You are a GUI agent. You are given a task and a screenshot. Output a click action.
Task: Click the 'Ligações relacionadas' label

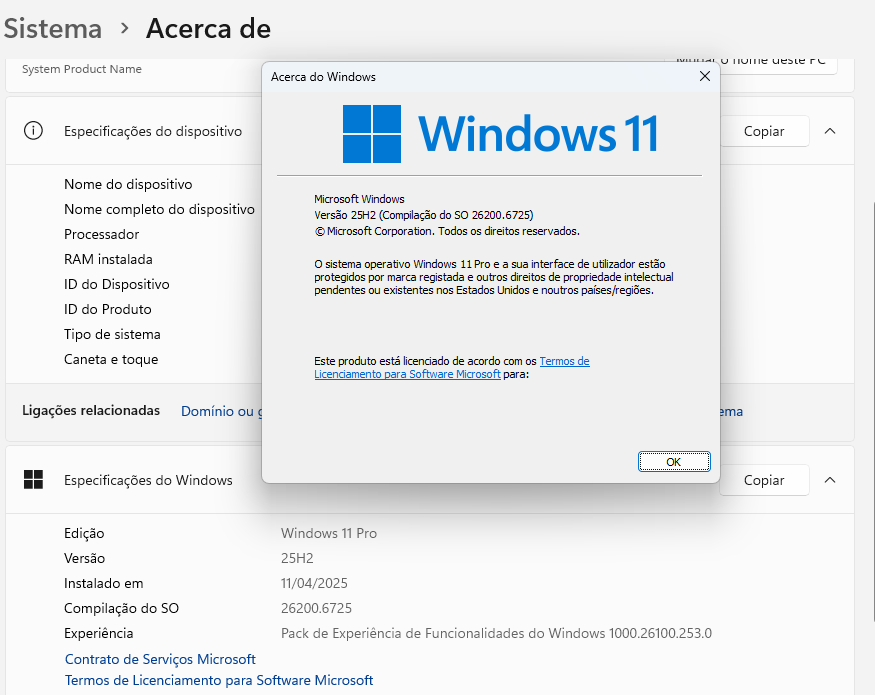pyautogui.click(x=91, y=410)
